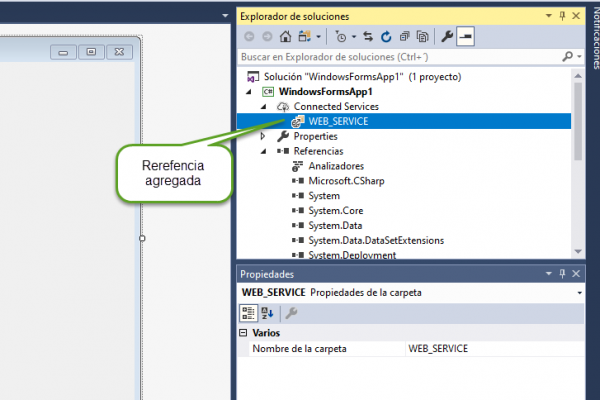The height and width of the screenshot is (400, 600).
Task: Click the Collapse All icon in Solution Explorer
Action: coord(406,36)
